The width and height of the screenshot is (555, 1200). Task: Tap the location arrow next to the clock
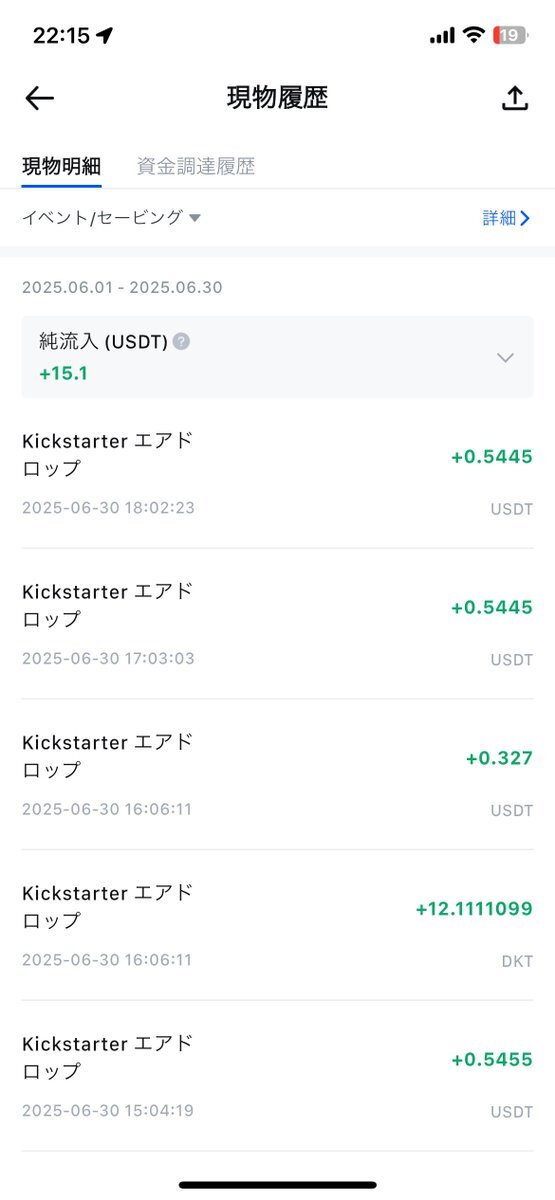click(x=105, y=35)
